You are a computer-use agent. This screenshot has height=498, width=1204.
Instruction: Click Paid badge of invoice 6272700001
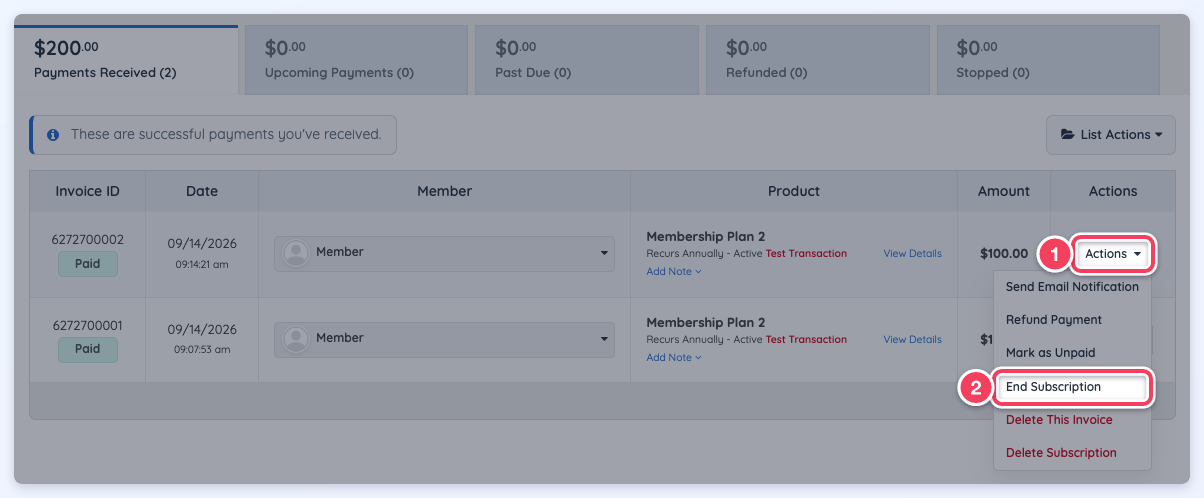coord(87,350)
